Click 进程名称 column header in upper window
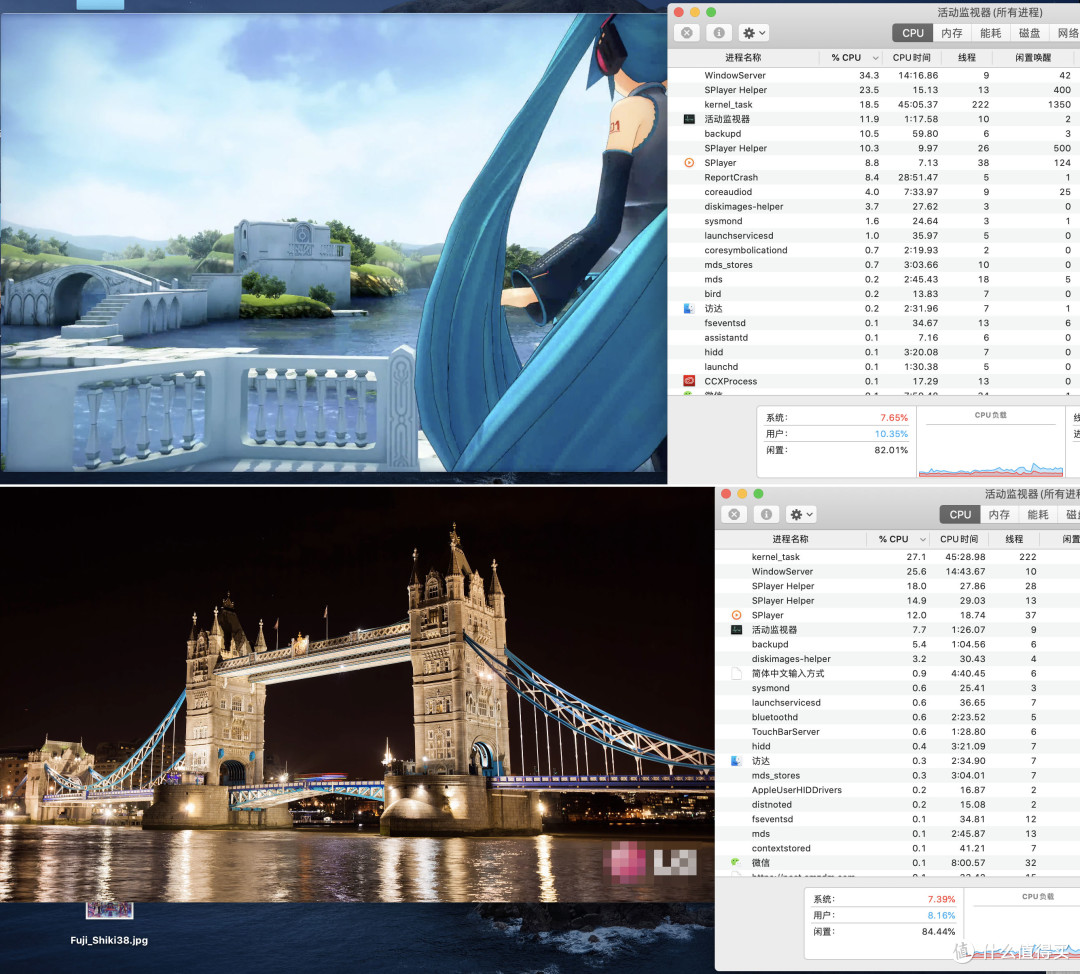Screen dimensions: 1080x974 pos(743,58)
